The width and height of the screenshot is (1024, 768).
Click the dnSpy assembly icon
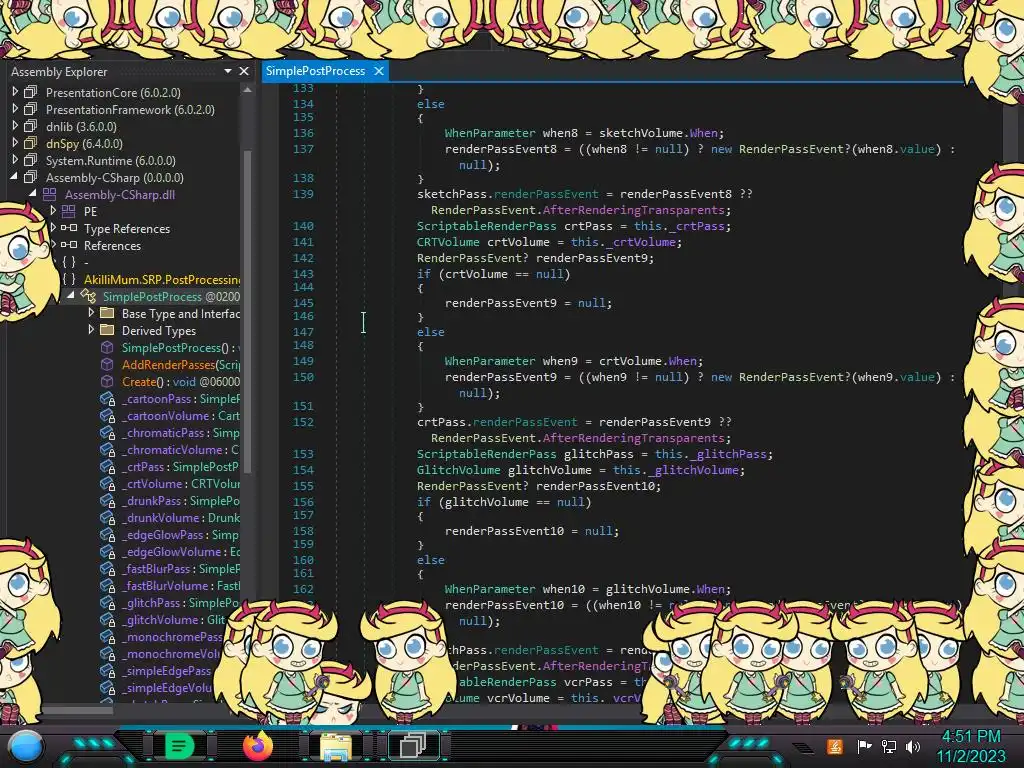tap(31, 143)
